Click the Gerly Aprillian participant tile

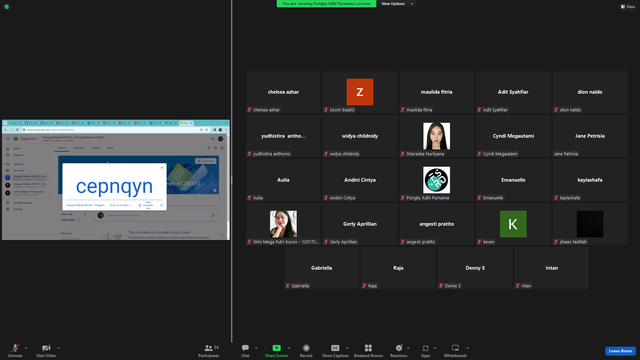pyautogui.click(x=360, y=224)
